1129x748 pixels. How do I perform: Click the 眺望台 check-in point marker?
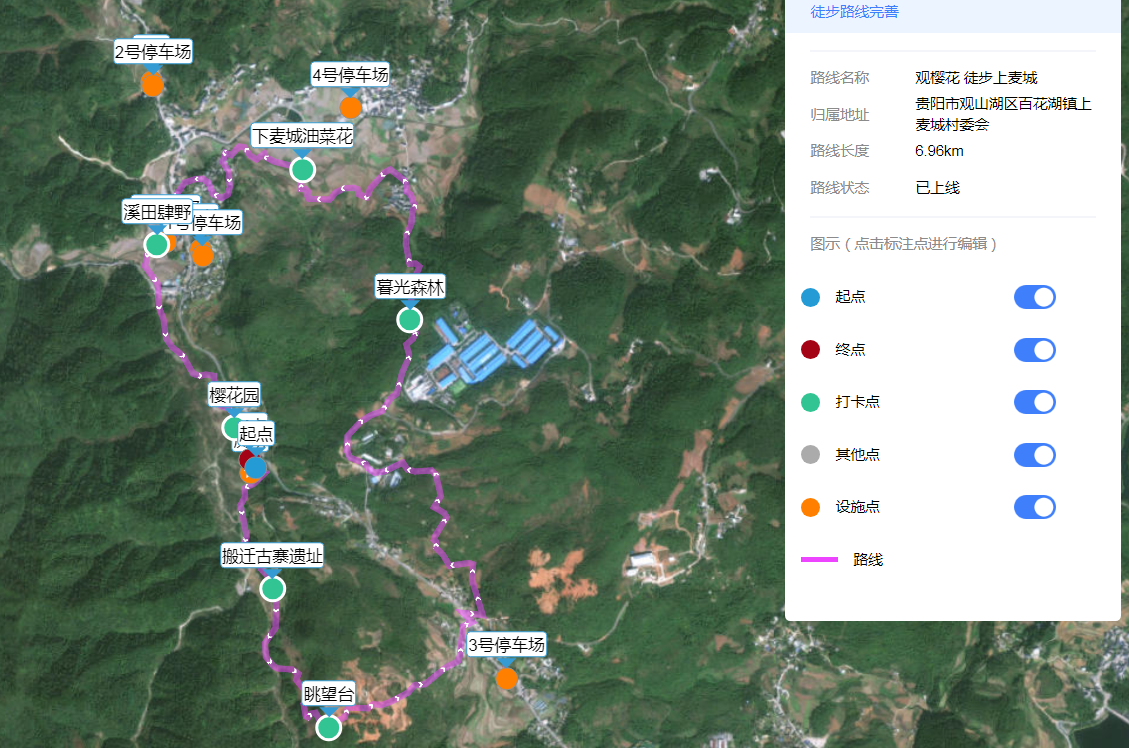[x=329, y=727]
